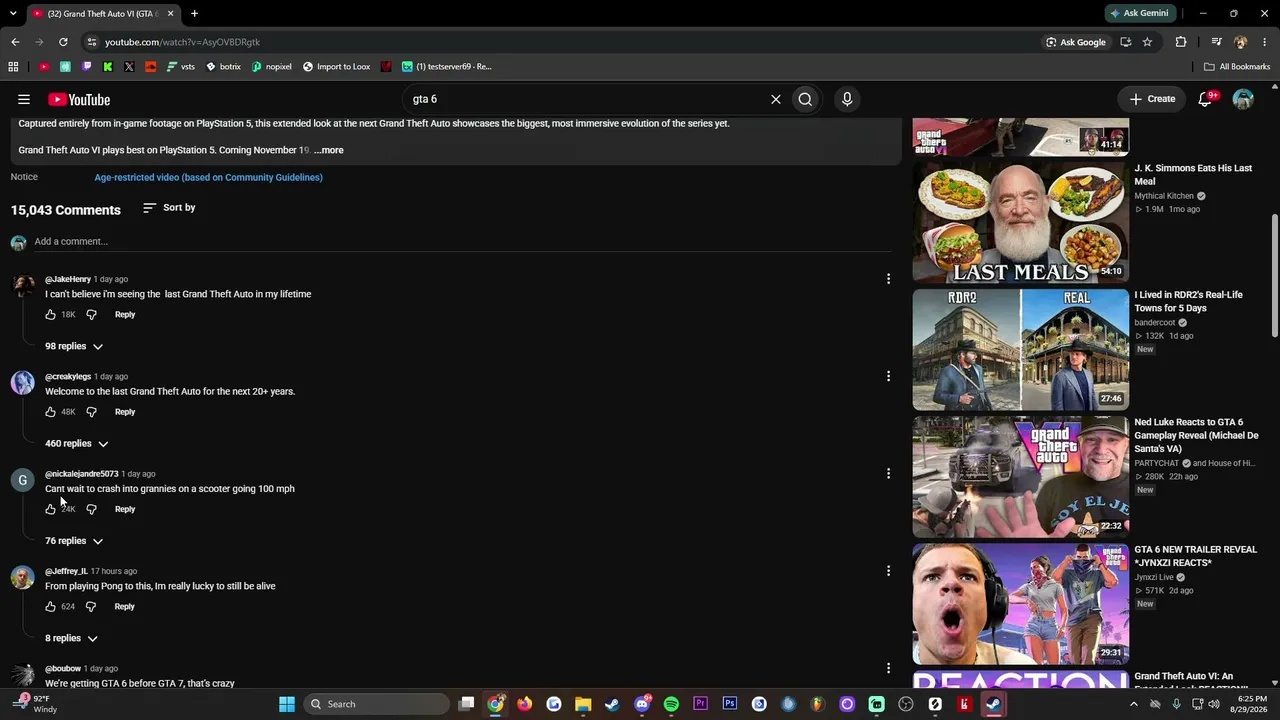
Task: Expand the 460 replies thread
Action: tap(76, 443)
